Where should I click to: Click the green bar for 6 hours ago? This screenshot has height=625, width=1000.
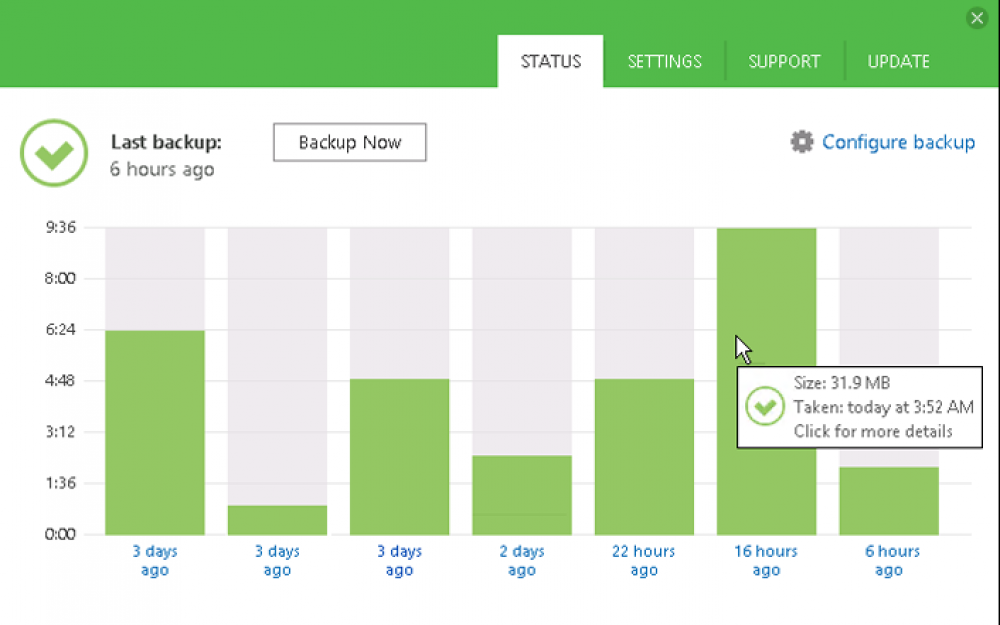coord(889,500)
